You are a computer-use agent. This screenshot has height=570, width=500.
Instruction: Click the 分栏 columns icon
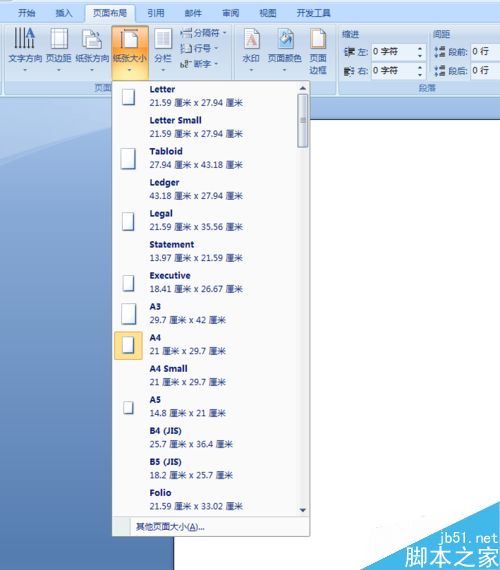point(163,49)
